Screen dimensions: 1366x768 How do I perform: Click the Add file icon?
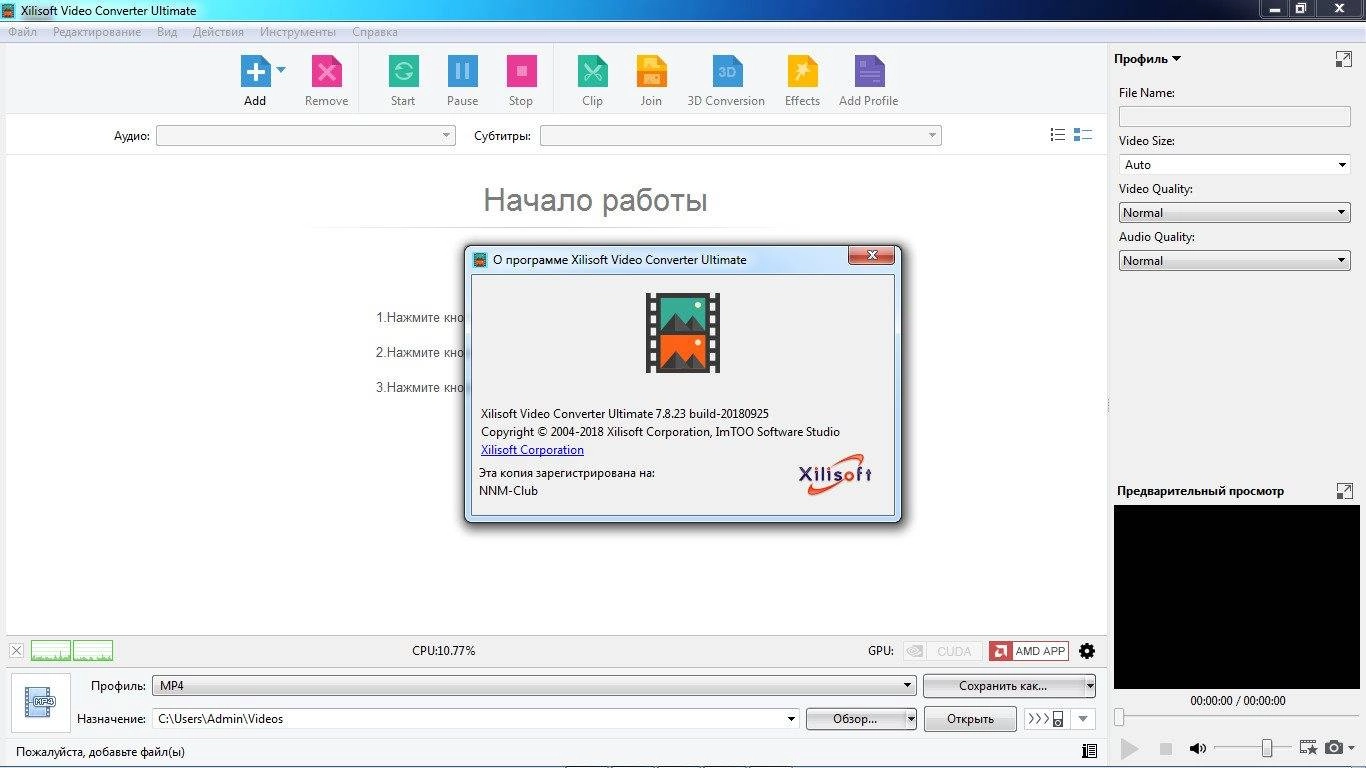(x=255, y=71)
